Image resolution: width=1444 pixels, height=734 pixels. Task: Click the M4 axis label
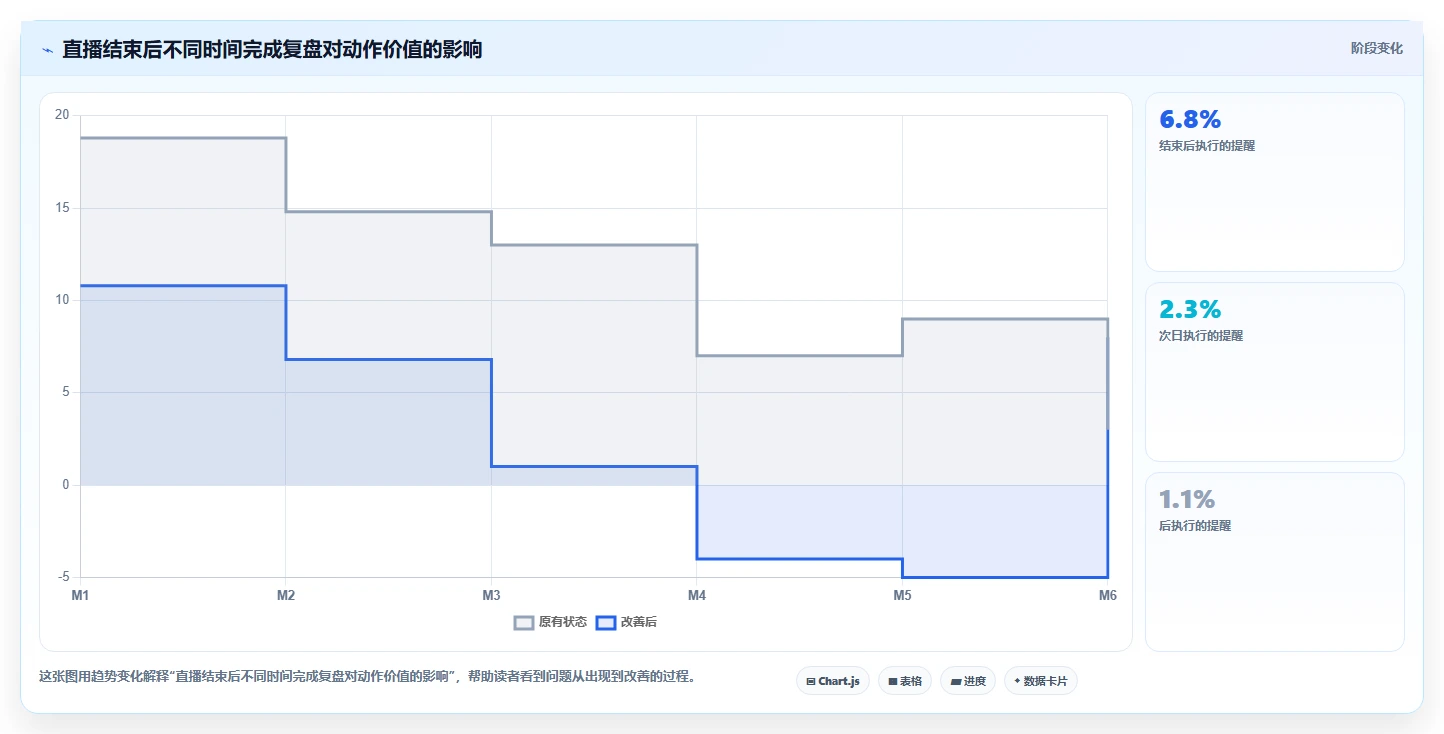(697, 596)
